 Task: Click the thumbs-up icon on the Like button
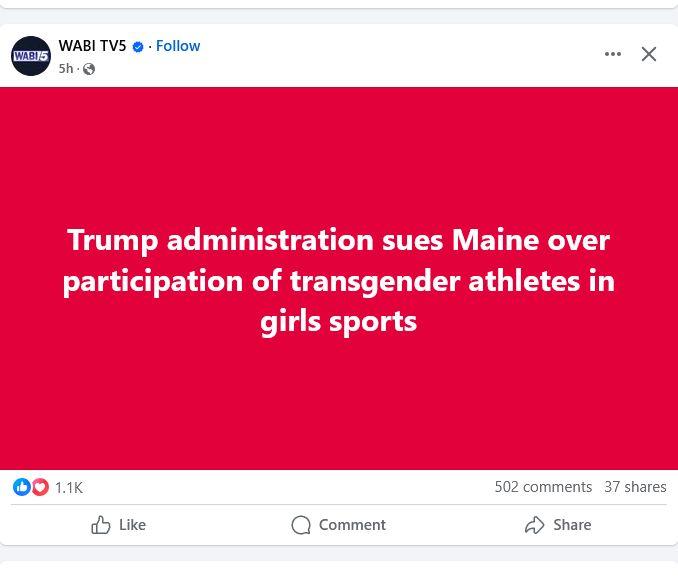[101, 525]
